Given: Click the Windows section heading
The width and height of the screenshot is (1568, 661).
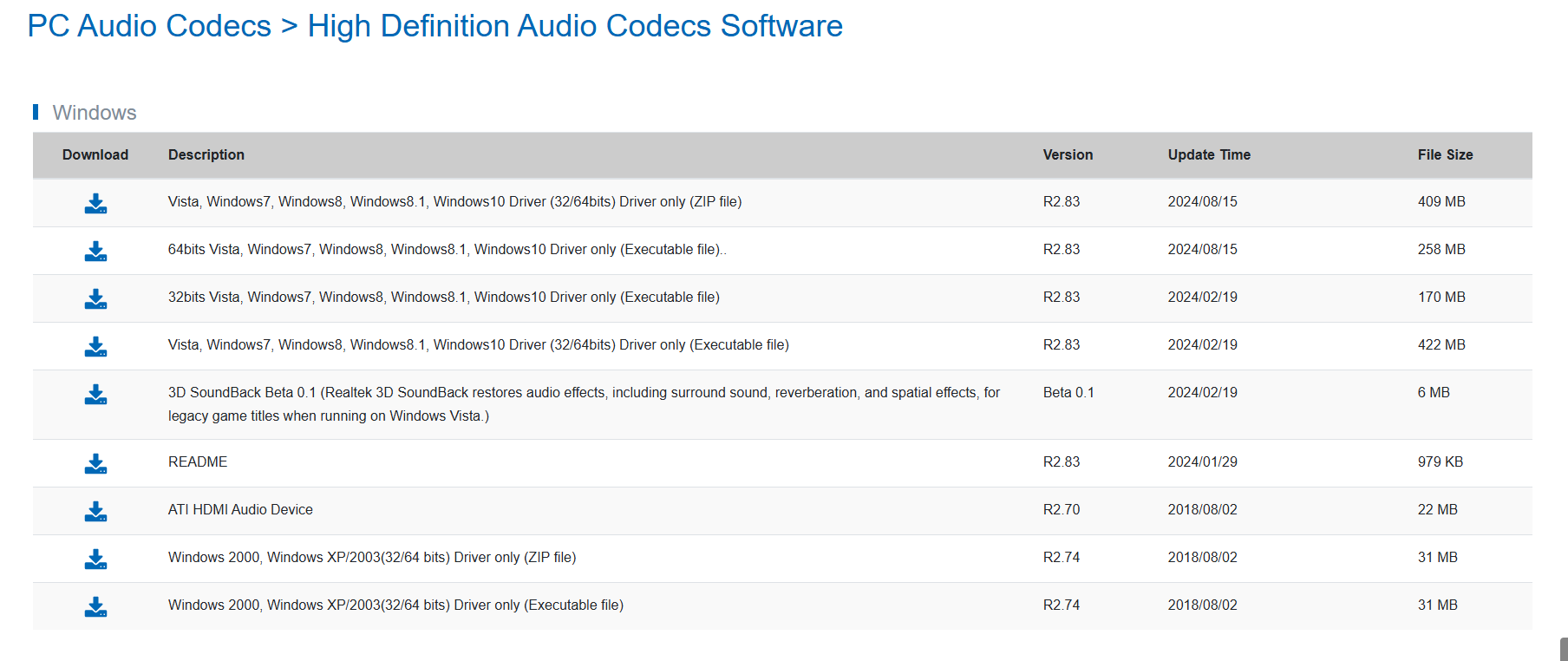Looking at the screenshot, I should [95, 113].
